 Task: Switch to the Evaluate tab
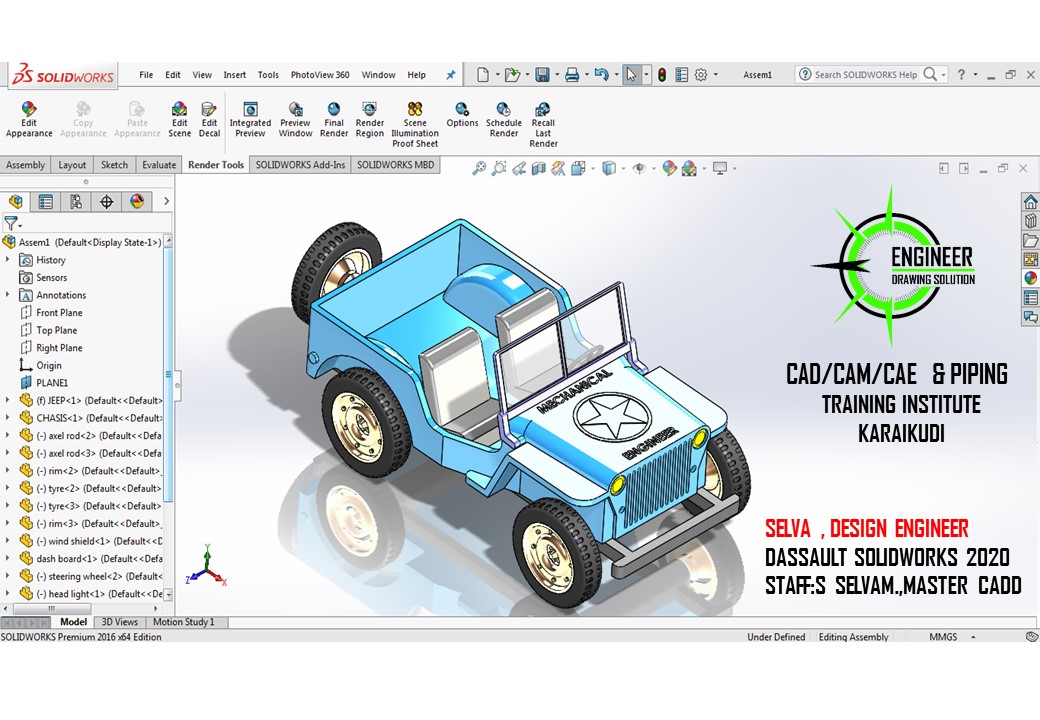159,165
